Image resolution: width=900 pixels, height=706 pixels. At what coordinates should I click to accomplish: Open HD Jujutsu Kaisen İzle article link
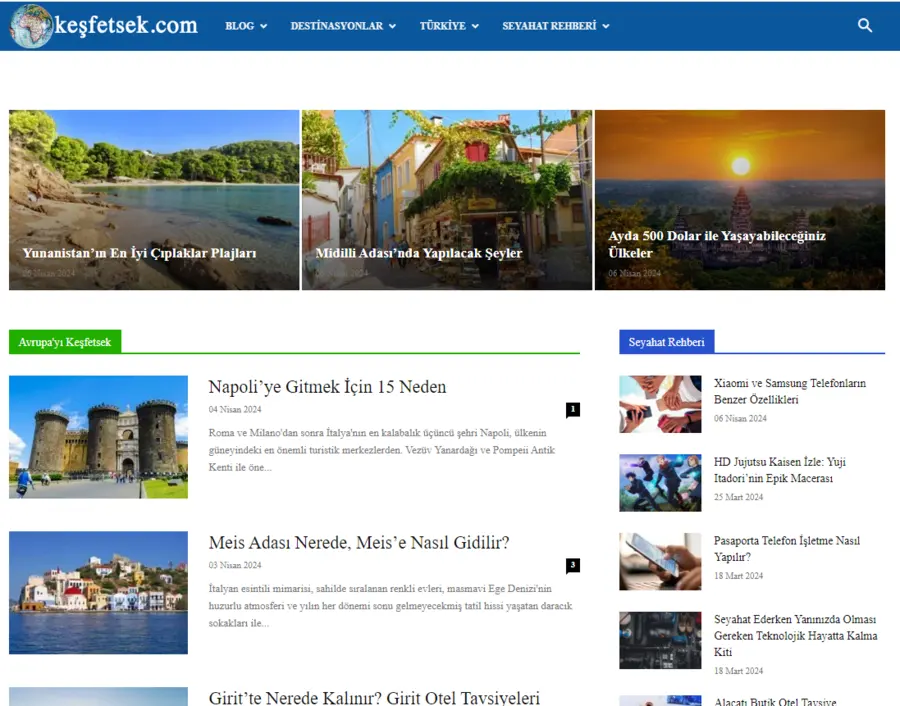[x=779, y=470]
